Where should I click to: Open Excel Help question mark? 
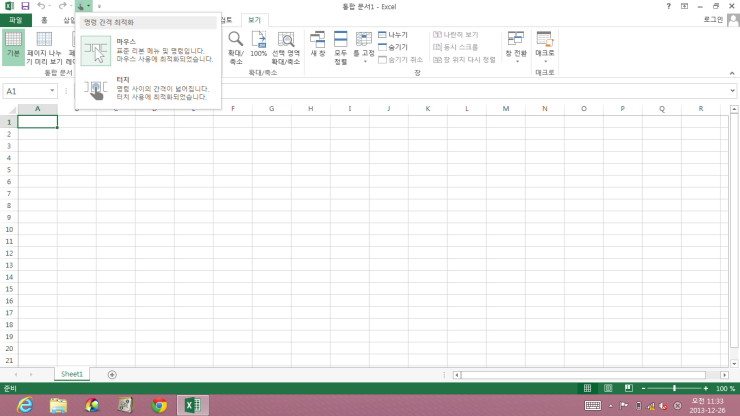coord(668,6)
